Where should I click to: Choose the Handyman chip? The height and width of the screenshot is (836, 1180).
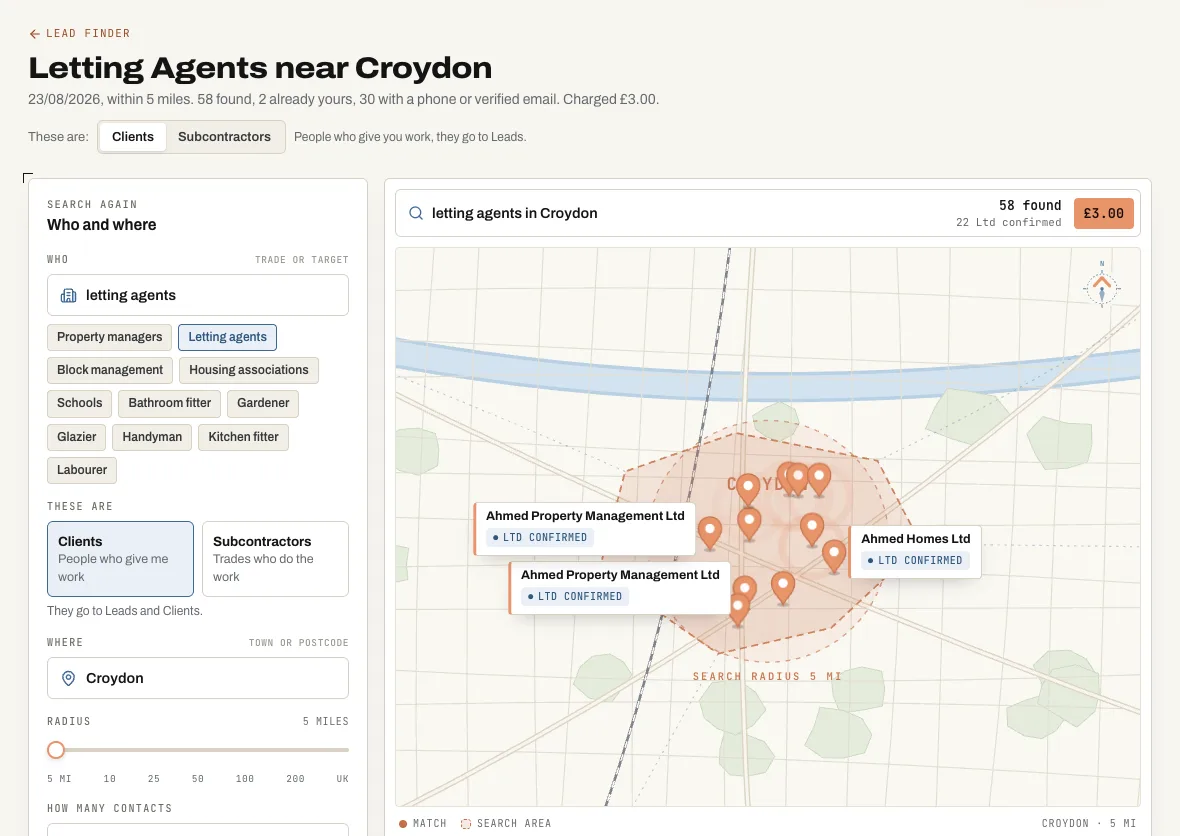pyautogui.click(x=152, y=437)
